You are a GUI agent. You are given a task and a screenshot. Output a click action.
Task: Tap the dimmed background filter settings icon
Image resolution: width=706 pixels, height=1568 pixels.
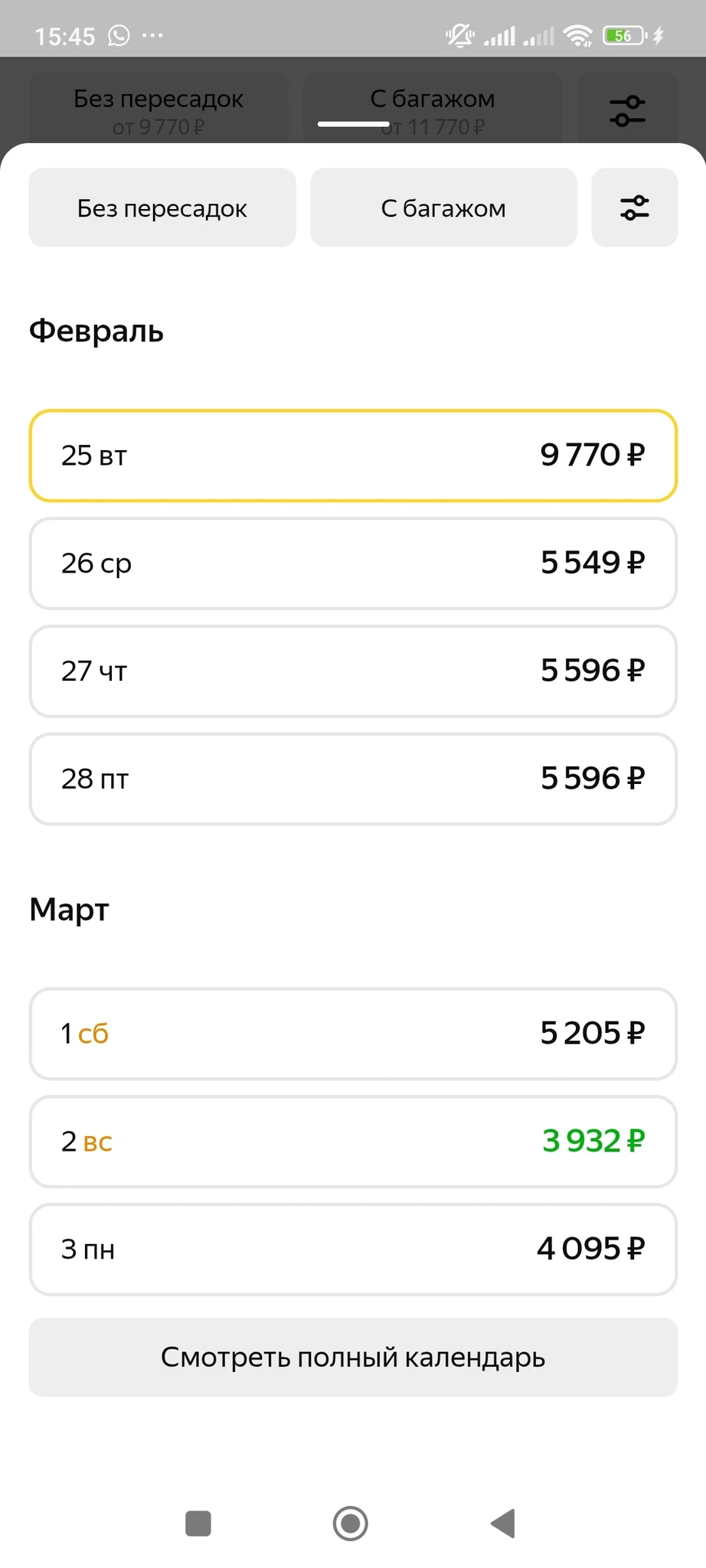tap(627, 110)
